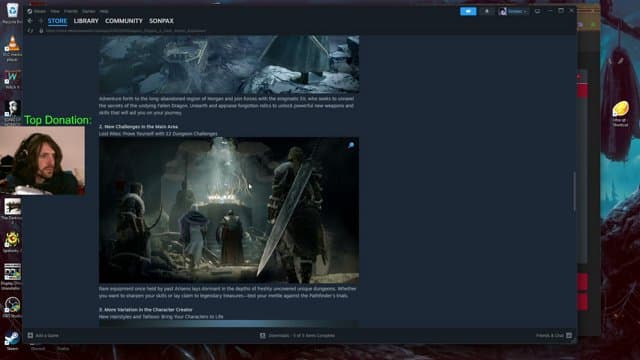Click the webcam overlay of the streamer
Viewport: 640px width, 360px height.
[42, 160]
